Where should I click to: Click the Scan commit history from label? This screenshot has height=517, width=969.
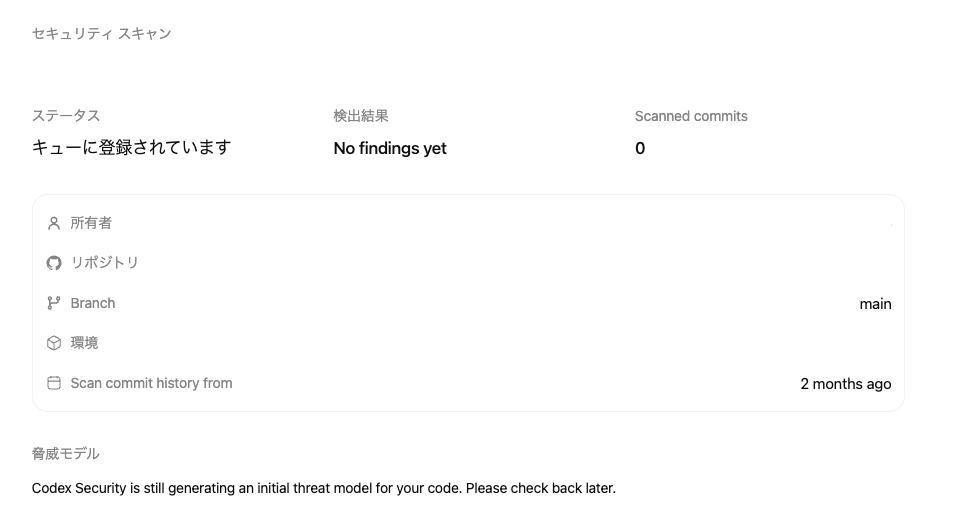(151, 383)
